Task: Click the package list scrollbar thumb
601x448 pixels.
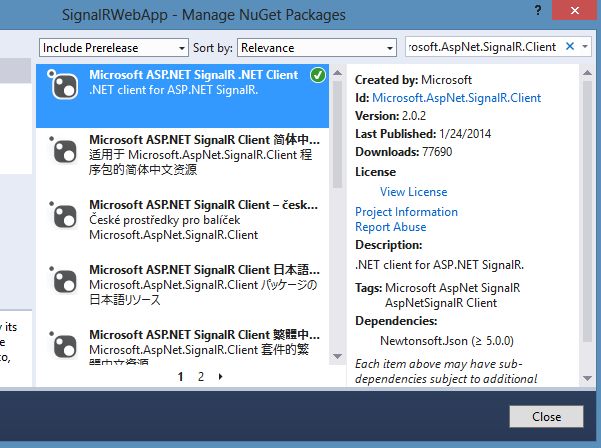Action: pyautogui.click(x=337, y=134)
